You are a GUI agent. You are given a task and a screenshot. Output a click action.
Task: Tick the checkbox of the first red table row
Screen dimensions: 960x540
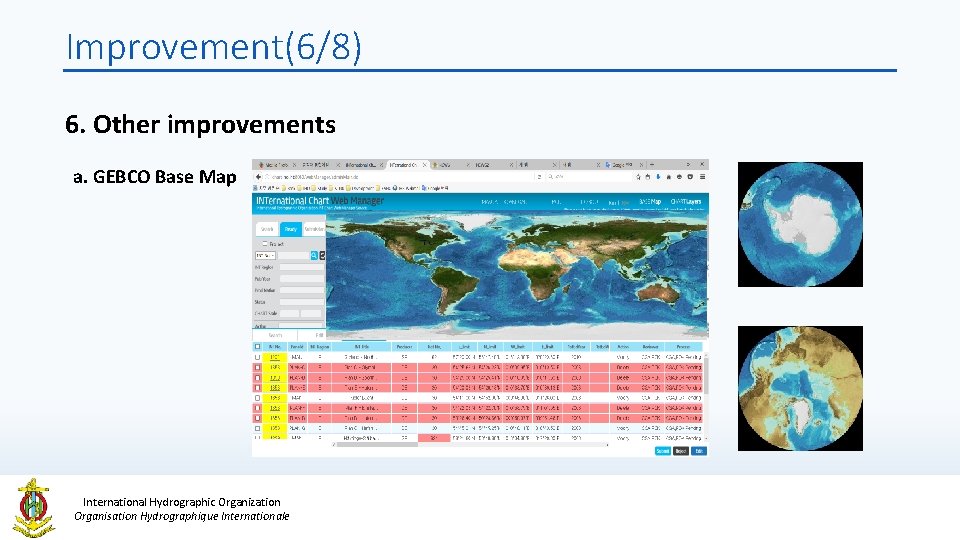[x=257, y=367]
